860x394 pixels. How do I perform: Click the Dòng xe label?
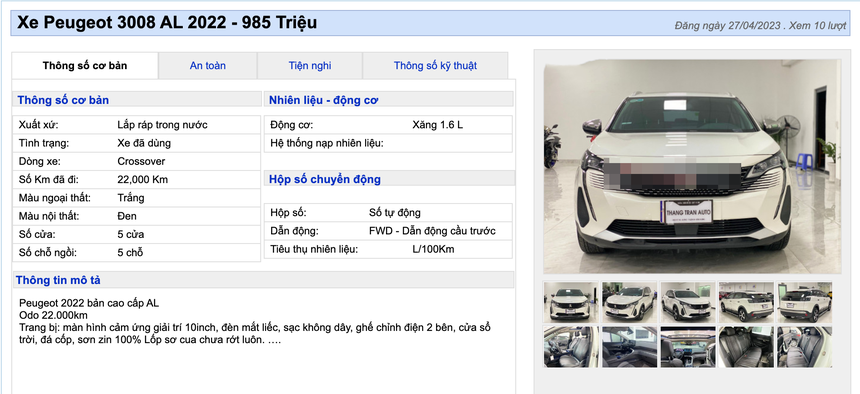[x=39, y=161]
